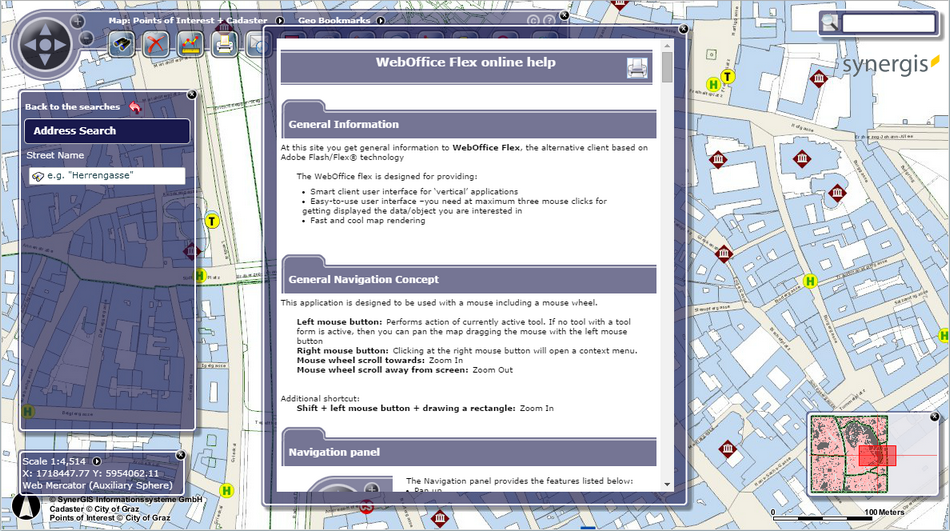The height and width of the screenshot is (531, 950).
Task: Close the scale and coordinates panel
Action: pos(181,455)
